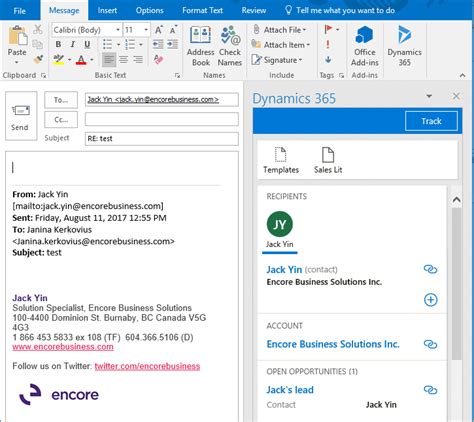Viewport: 474px width, 422px height.
Task: Click the Paste clipboard icon
Action: (x=17, y=36)
